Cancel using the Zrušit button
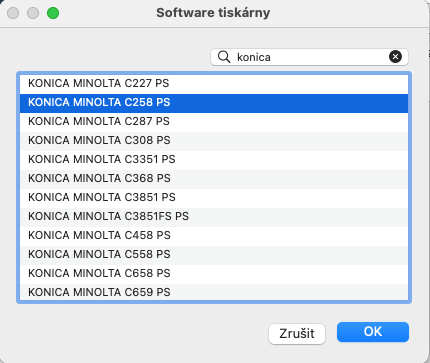Viewport: 430px width, 363px height. coord(297,334)
